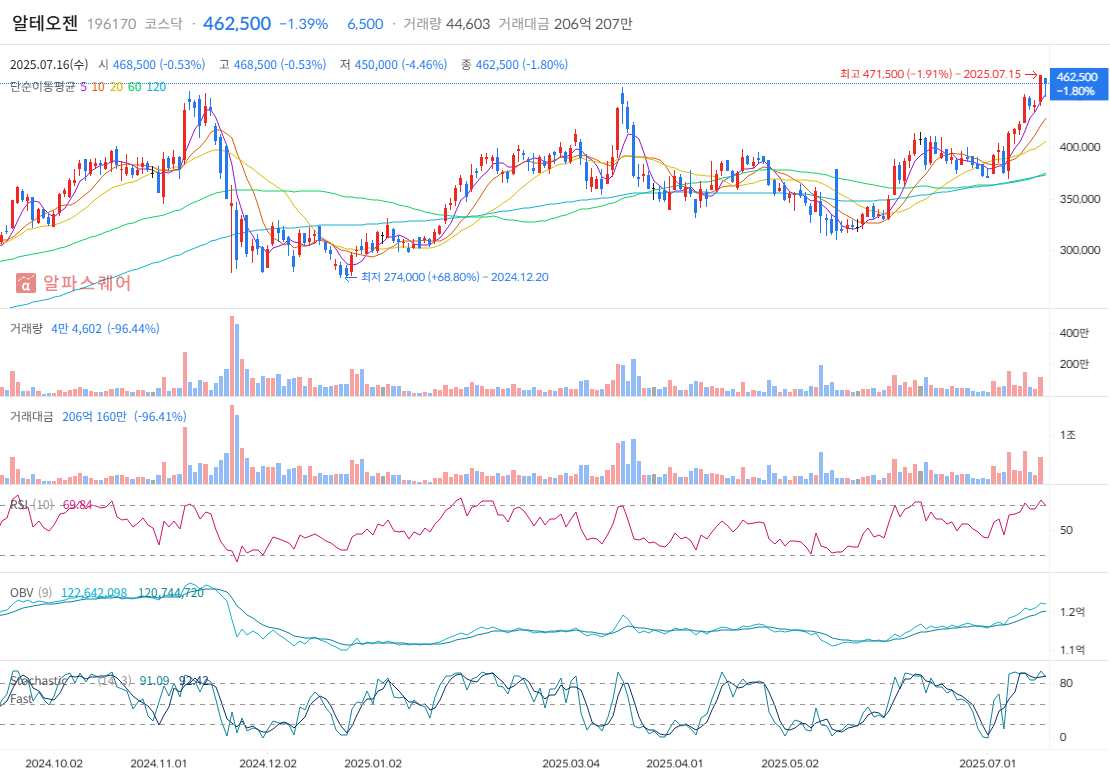
Task: Click the open price 시 468,500 (-0.53%)
Action: click(x=151, y=64)
